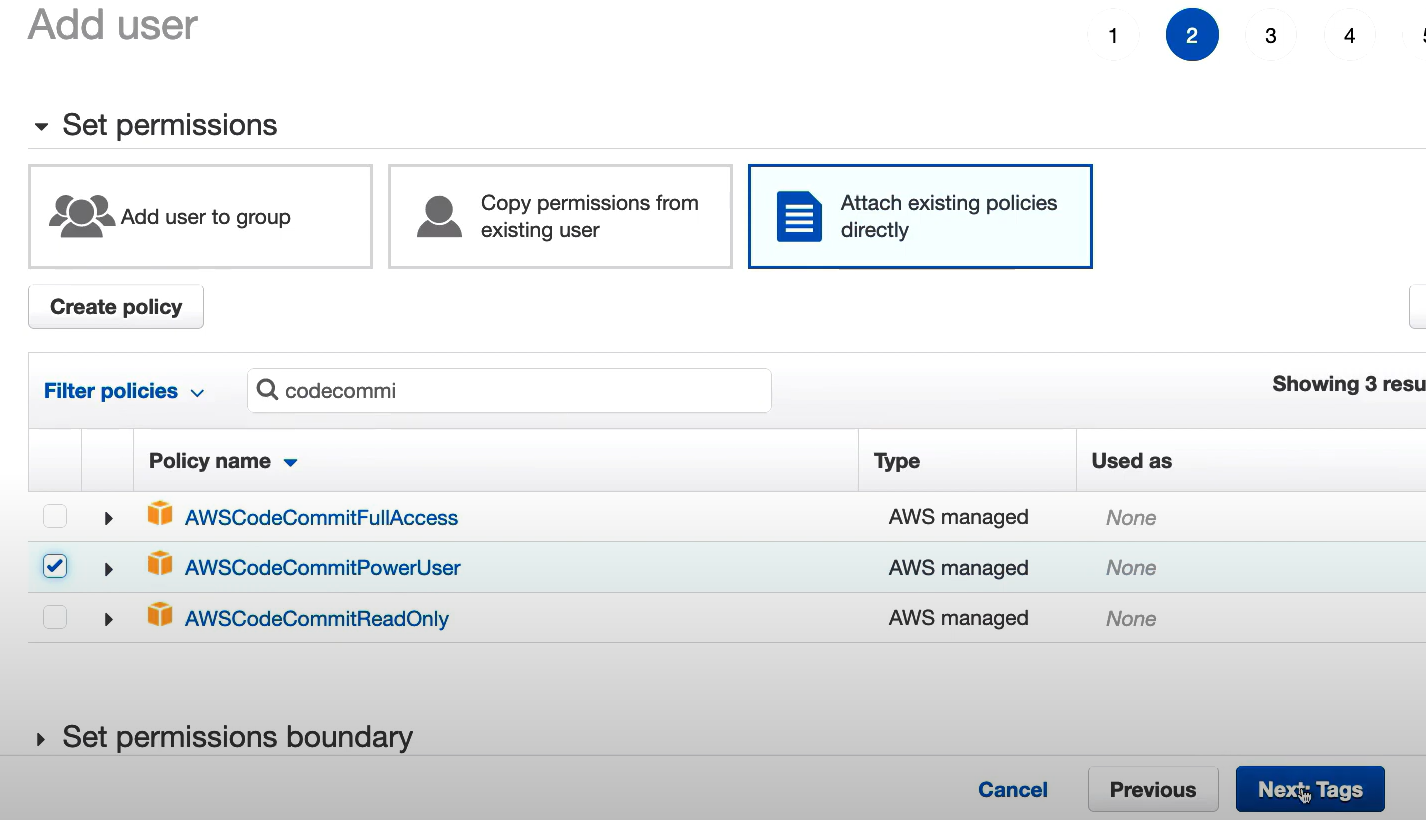The height and width of the screenshot is (820, 1426).
Task: Click the search magnifier icon
Action: pos(267,390)
